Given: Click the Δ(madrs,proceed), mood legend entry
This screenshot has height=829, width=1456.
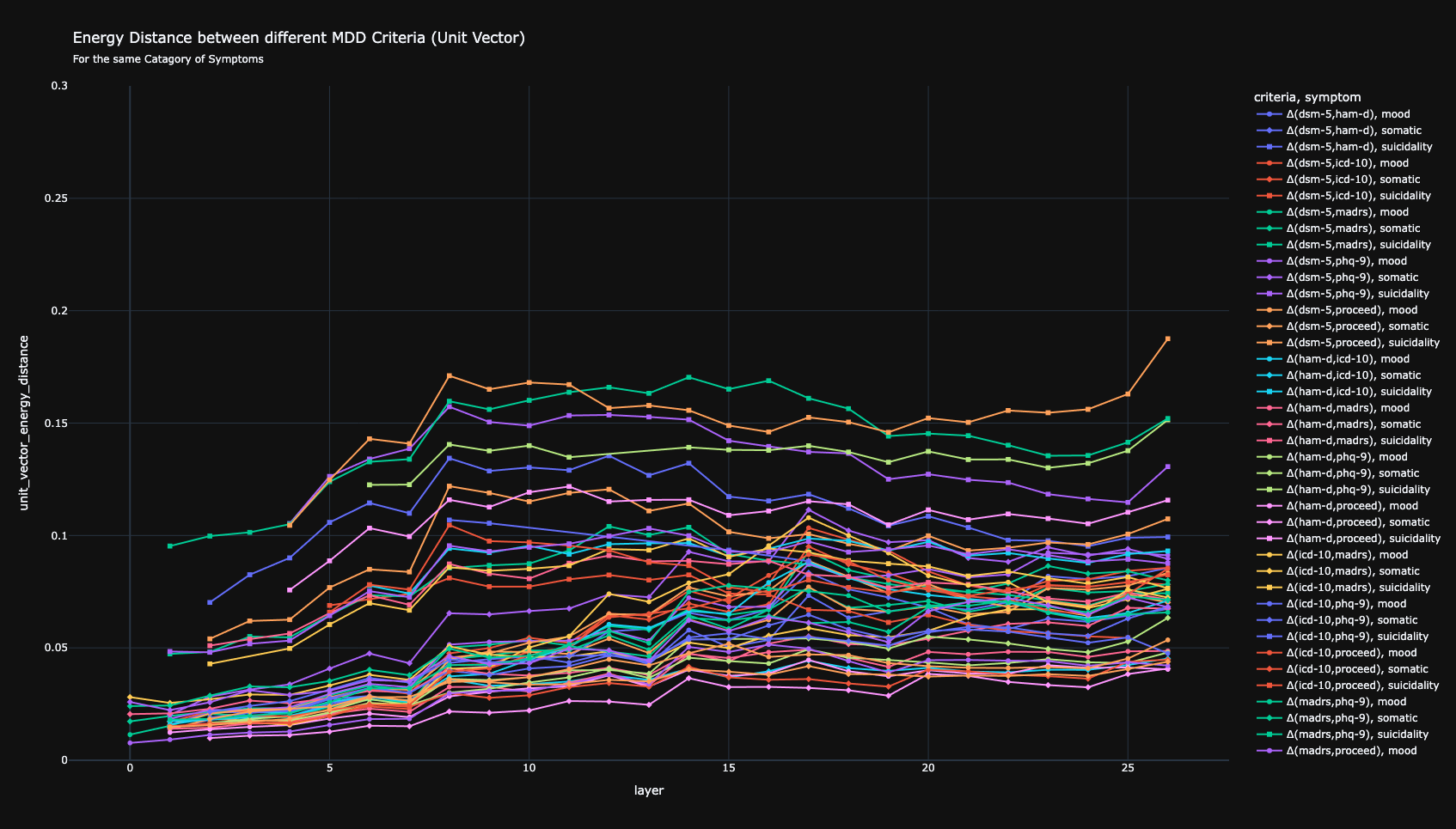Looking at the screenshot, I should pyautogui.click(x=1351, y=751).
